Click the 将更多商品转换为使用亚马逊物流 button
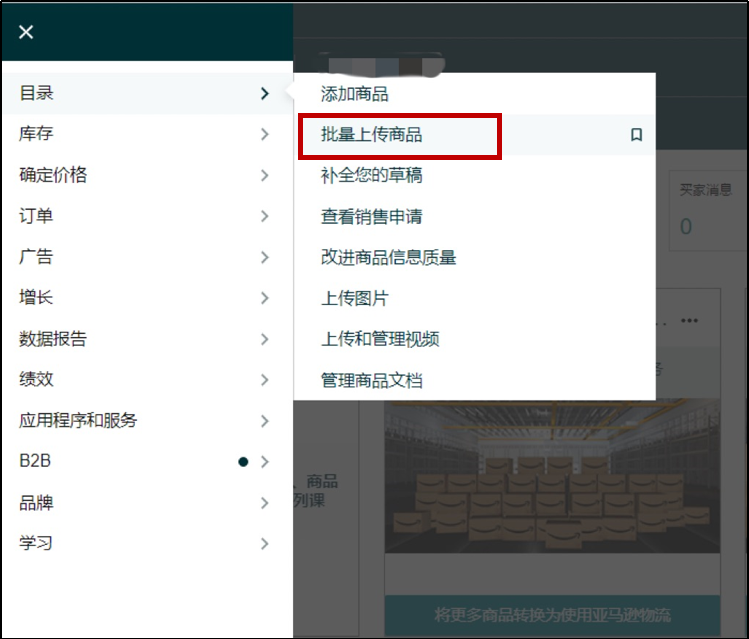Viewport: 749px width, 639px height. 552,615
